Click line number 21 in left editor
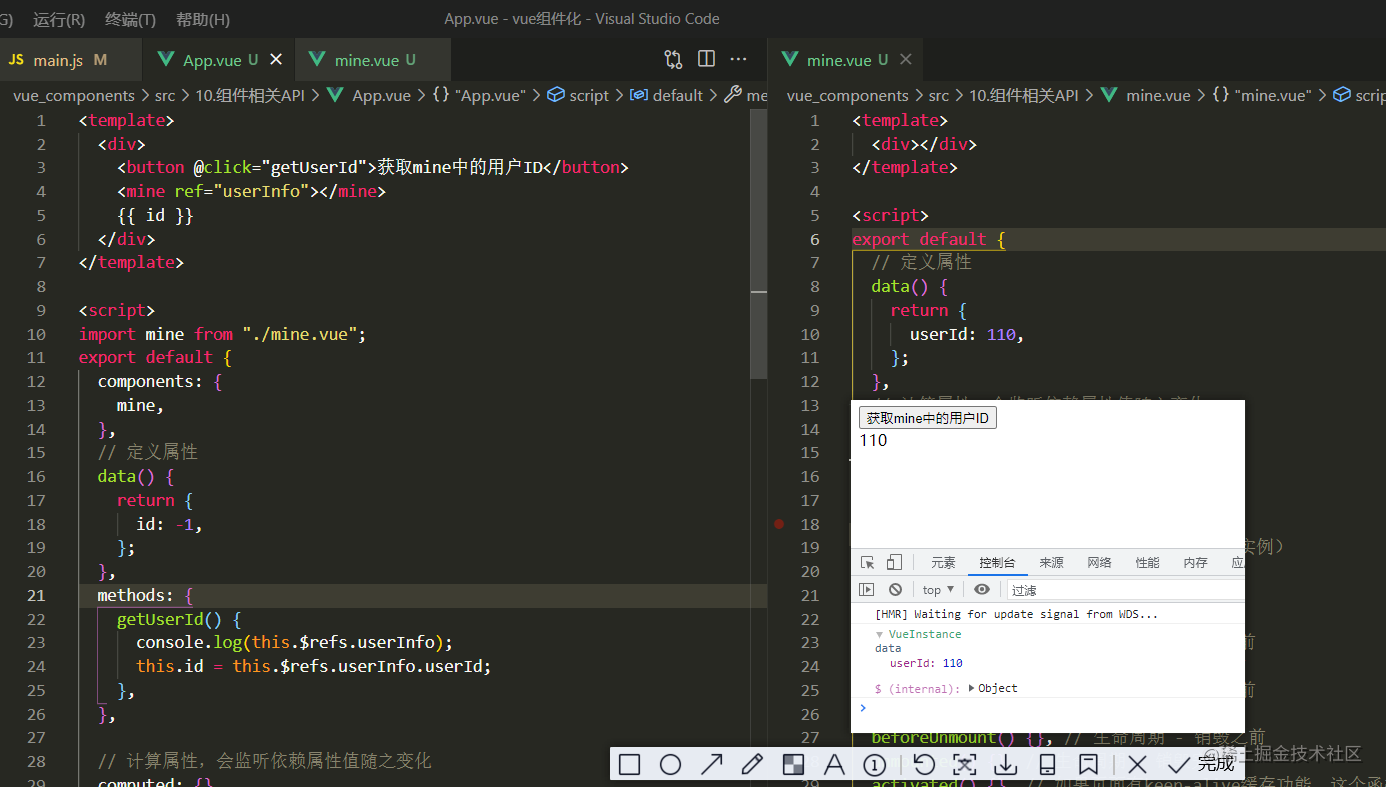This screenshot has width=1386, height=787. (36, 595)
